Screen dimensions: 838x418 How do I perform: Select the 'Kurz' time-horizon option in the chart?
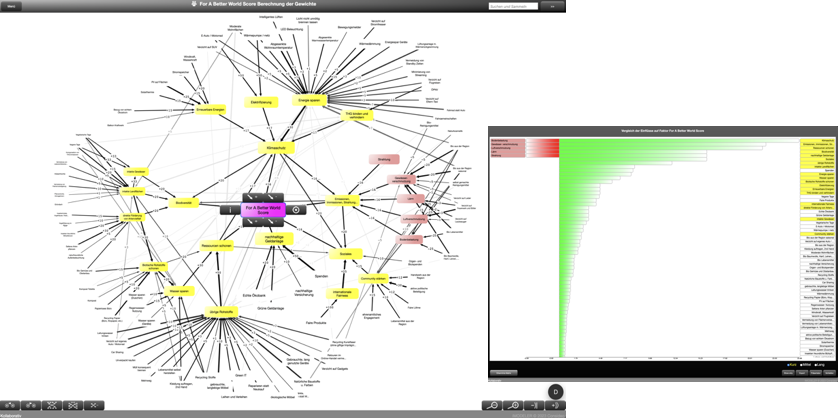pos(792,365)
